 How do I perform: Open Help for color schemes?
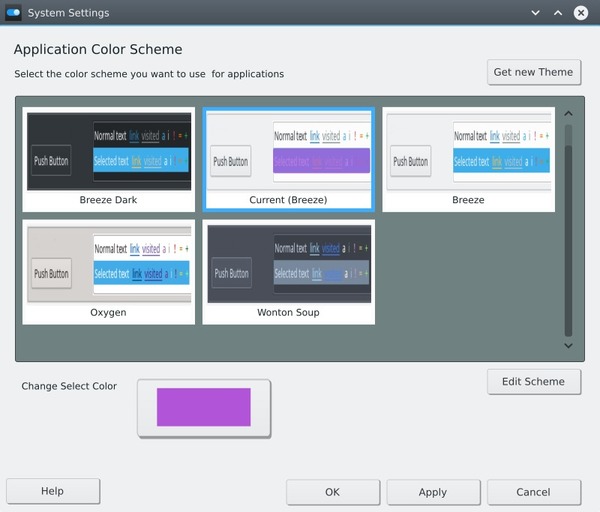pyautogui.click(x=52, y=491)
